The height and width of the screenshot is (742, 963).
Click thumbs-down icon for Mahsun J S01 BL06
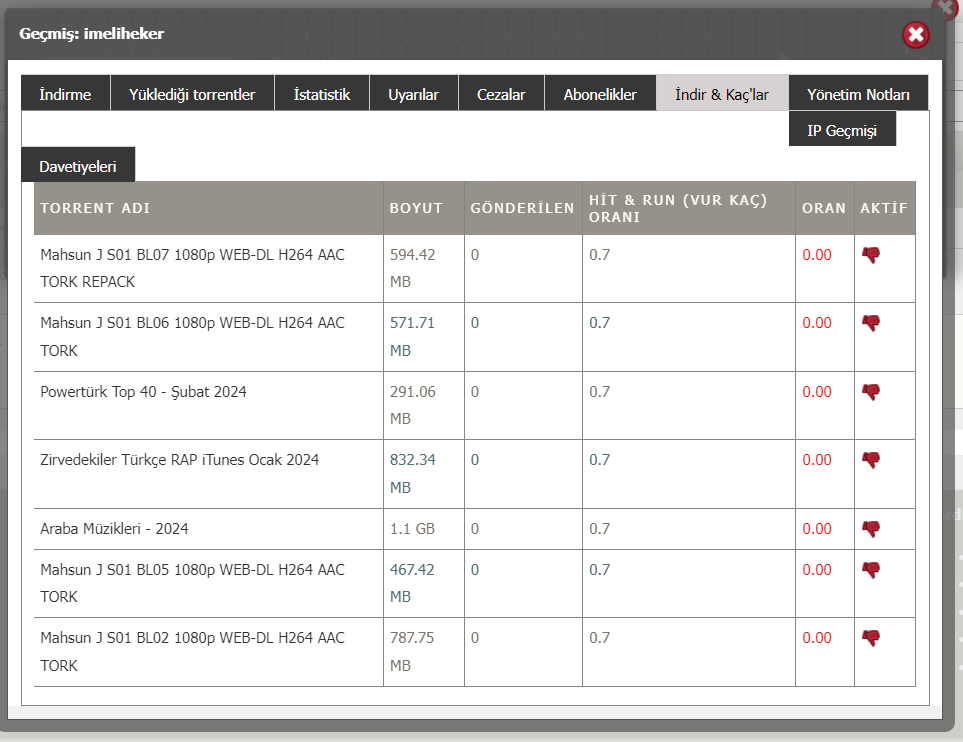tap(871, 323)
